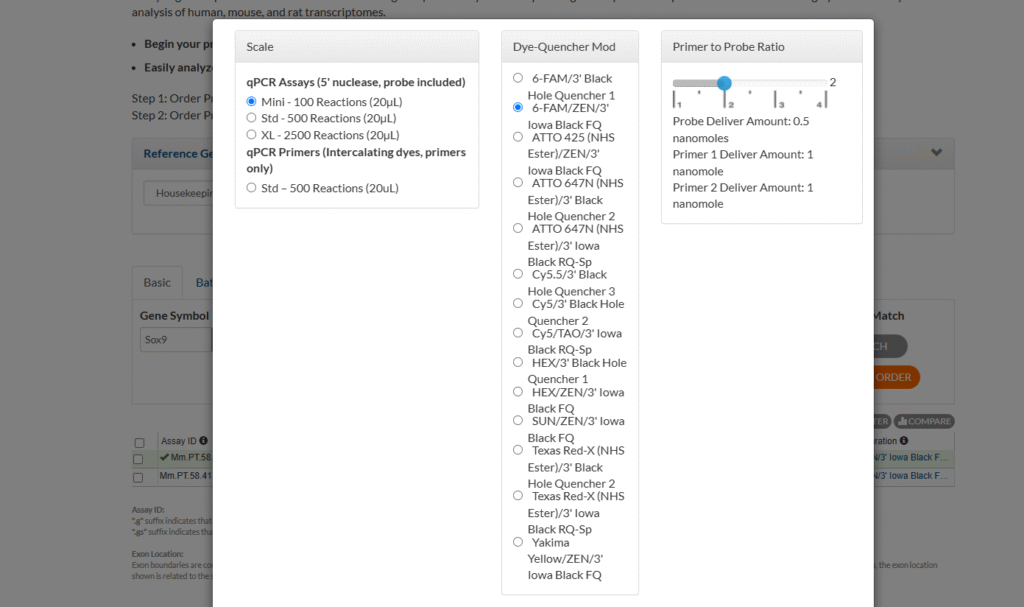Select ATTO 425 (NHS Ester)/ZEN dye option
Viewport: 1024px width, 607px height.
(517, 137)
